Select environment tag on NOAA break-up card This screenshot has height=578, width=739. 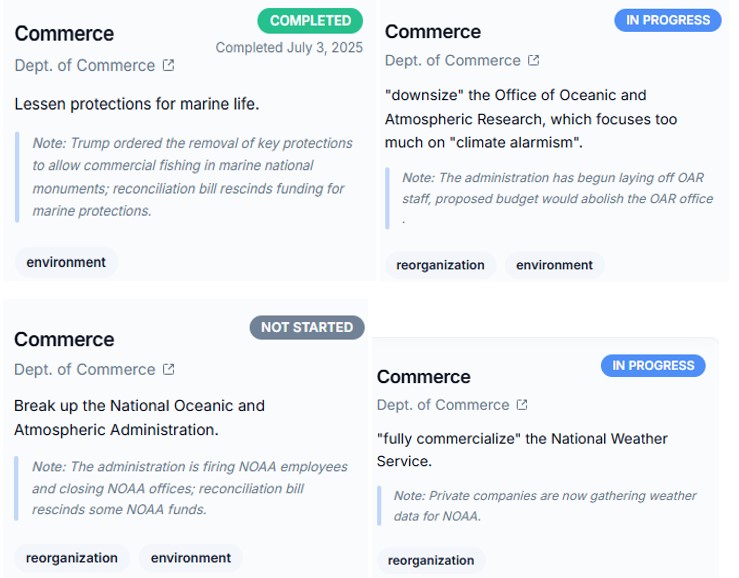191,558
